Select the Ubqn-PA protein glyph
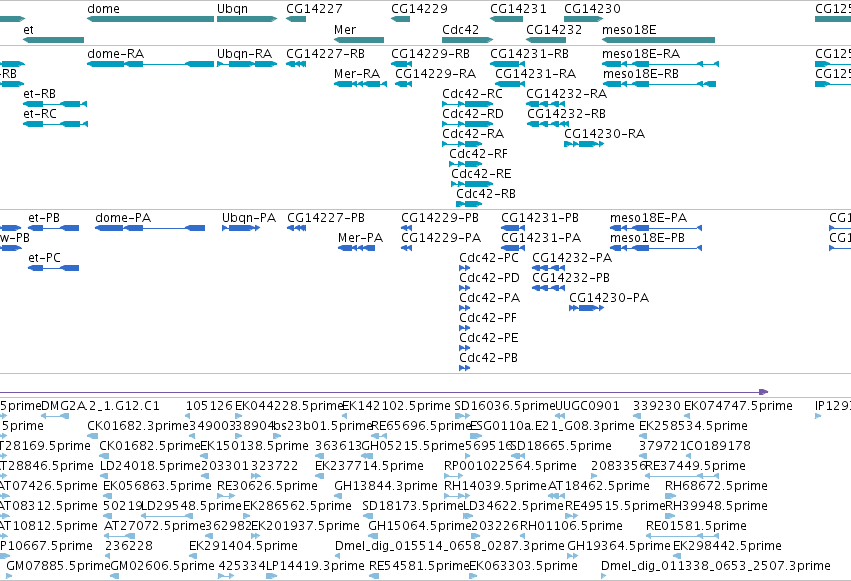This screenshot has width=851, height=581. click(x=241, y=228)
